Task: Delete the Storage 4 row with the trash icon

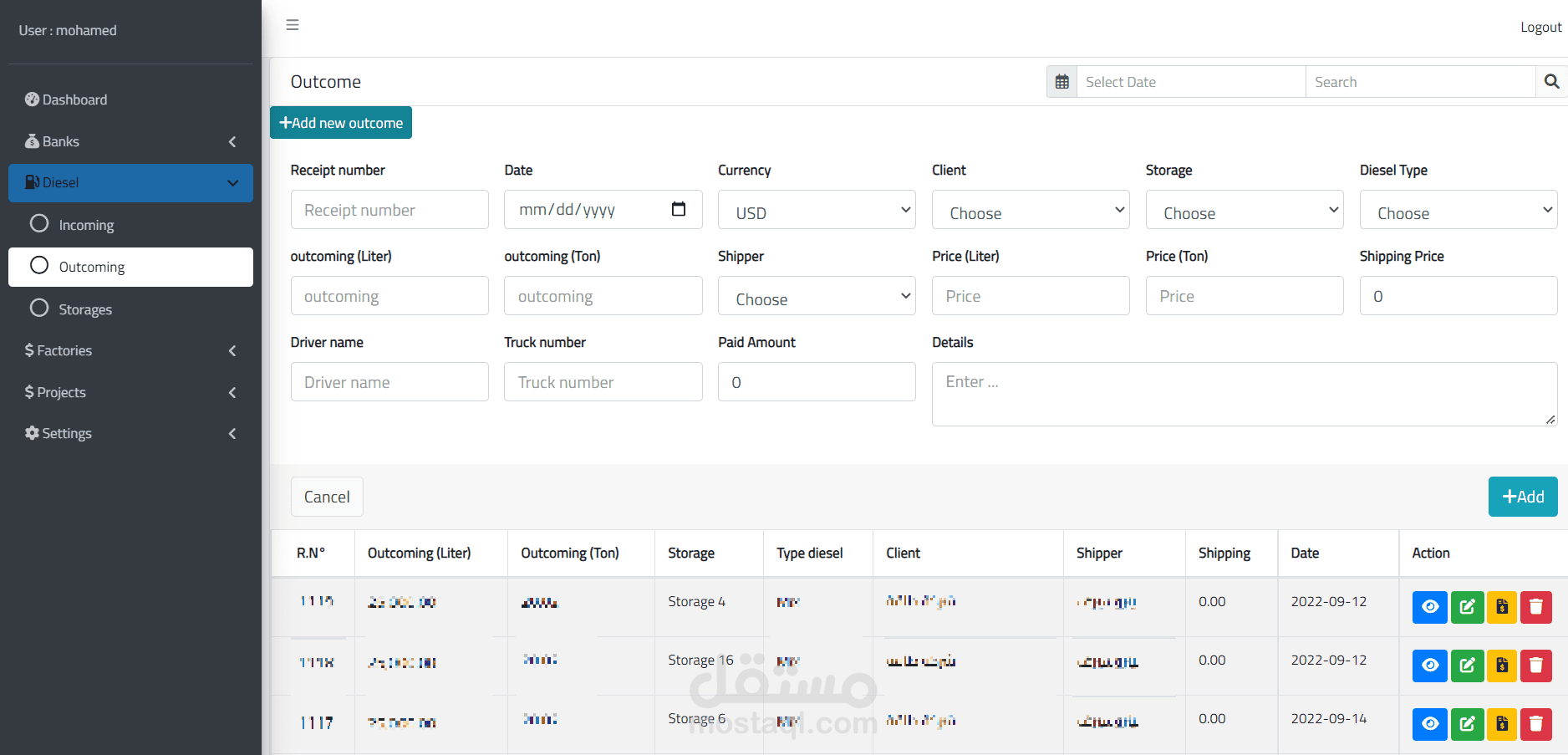Action: [1535, 607]
